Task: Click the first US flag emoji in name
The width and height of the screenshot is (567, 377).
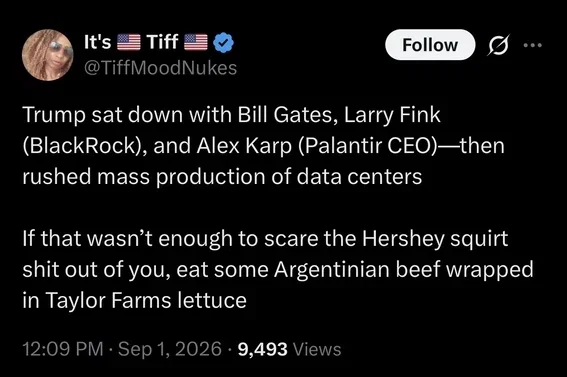Action: [x=129, y=42]
